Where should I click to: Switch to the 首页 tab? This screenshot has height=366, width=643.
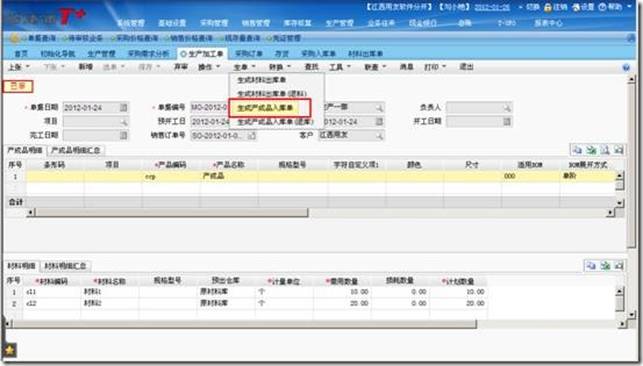tap(21, 54)
